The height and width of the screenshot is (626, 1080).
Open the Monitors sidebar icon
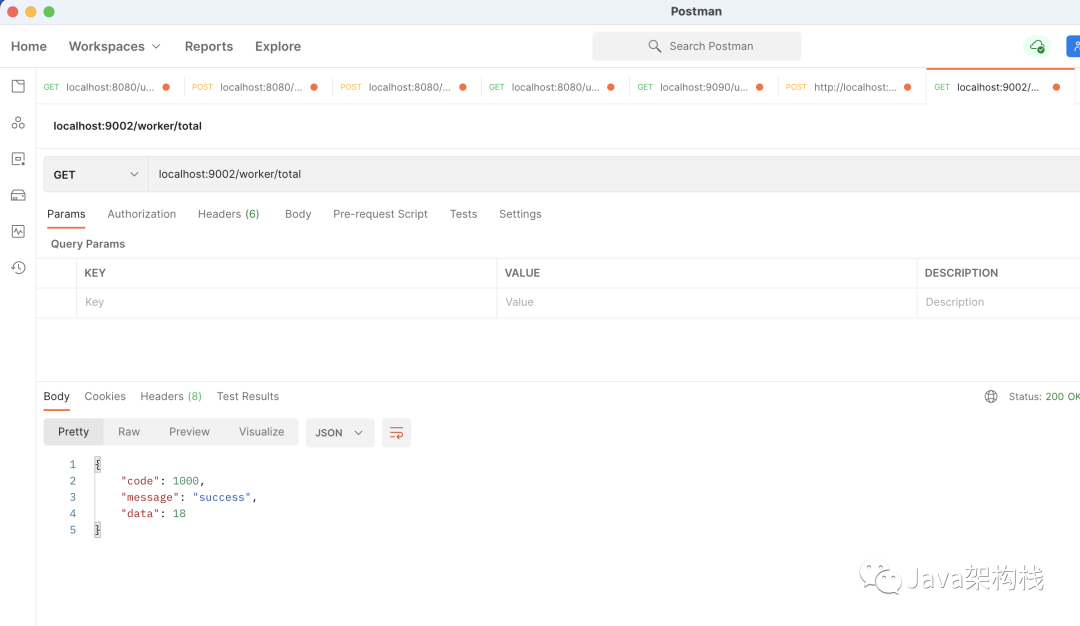pos(18,231)
